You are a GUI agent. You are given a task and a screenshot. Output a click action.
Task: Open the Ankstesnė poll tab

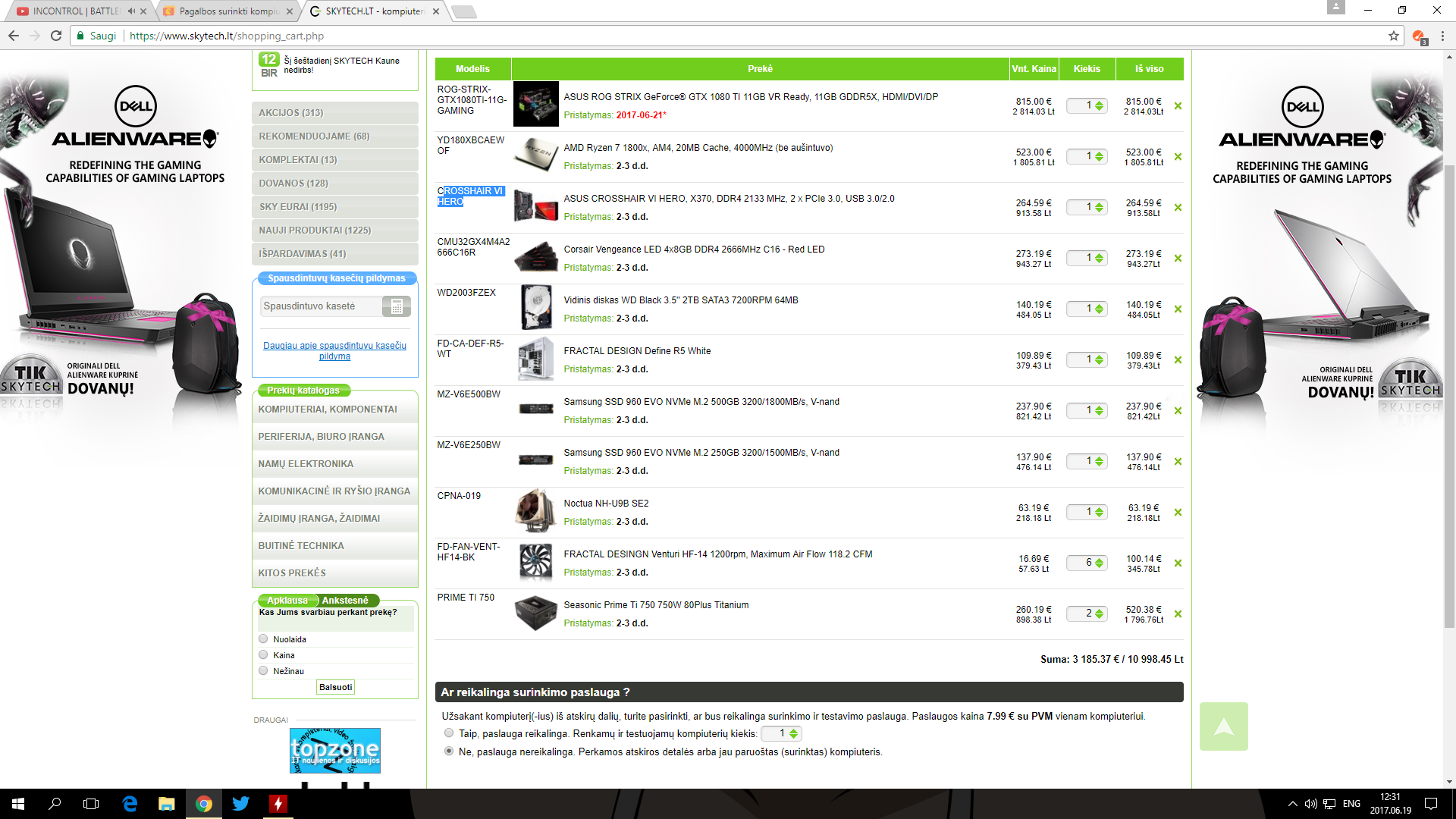pyautogui.click(x=345, y=601)
